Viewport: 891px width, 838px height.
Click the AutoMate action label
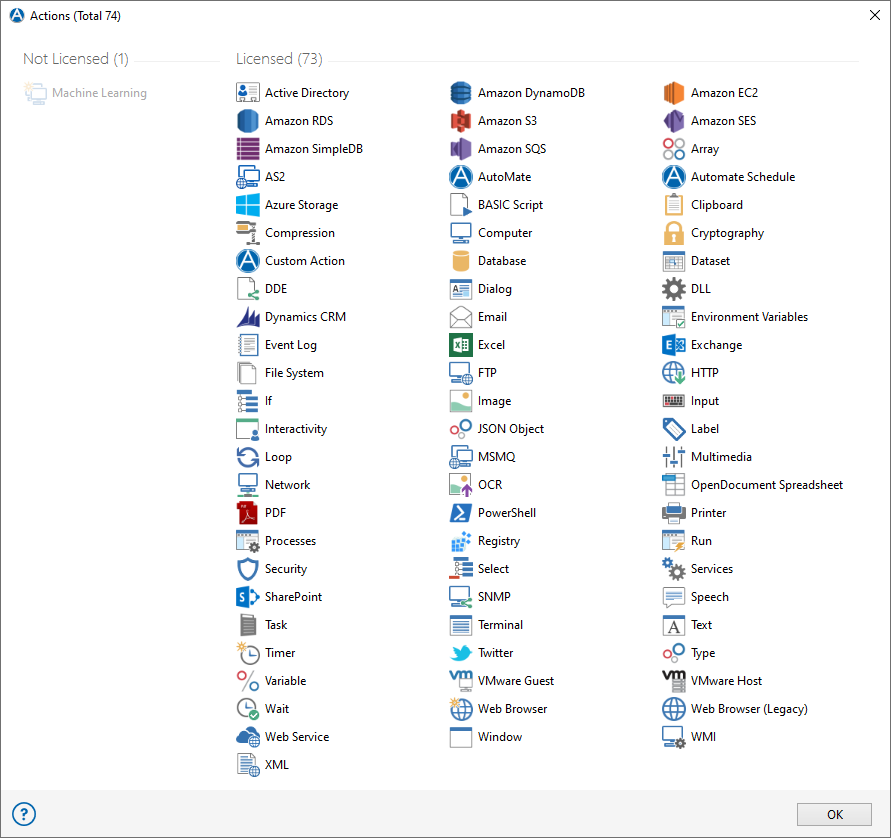pos(505,177)
